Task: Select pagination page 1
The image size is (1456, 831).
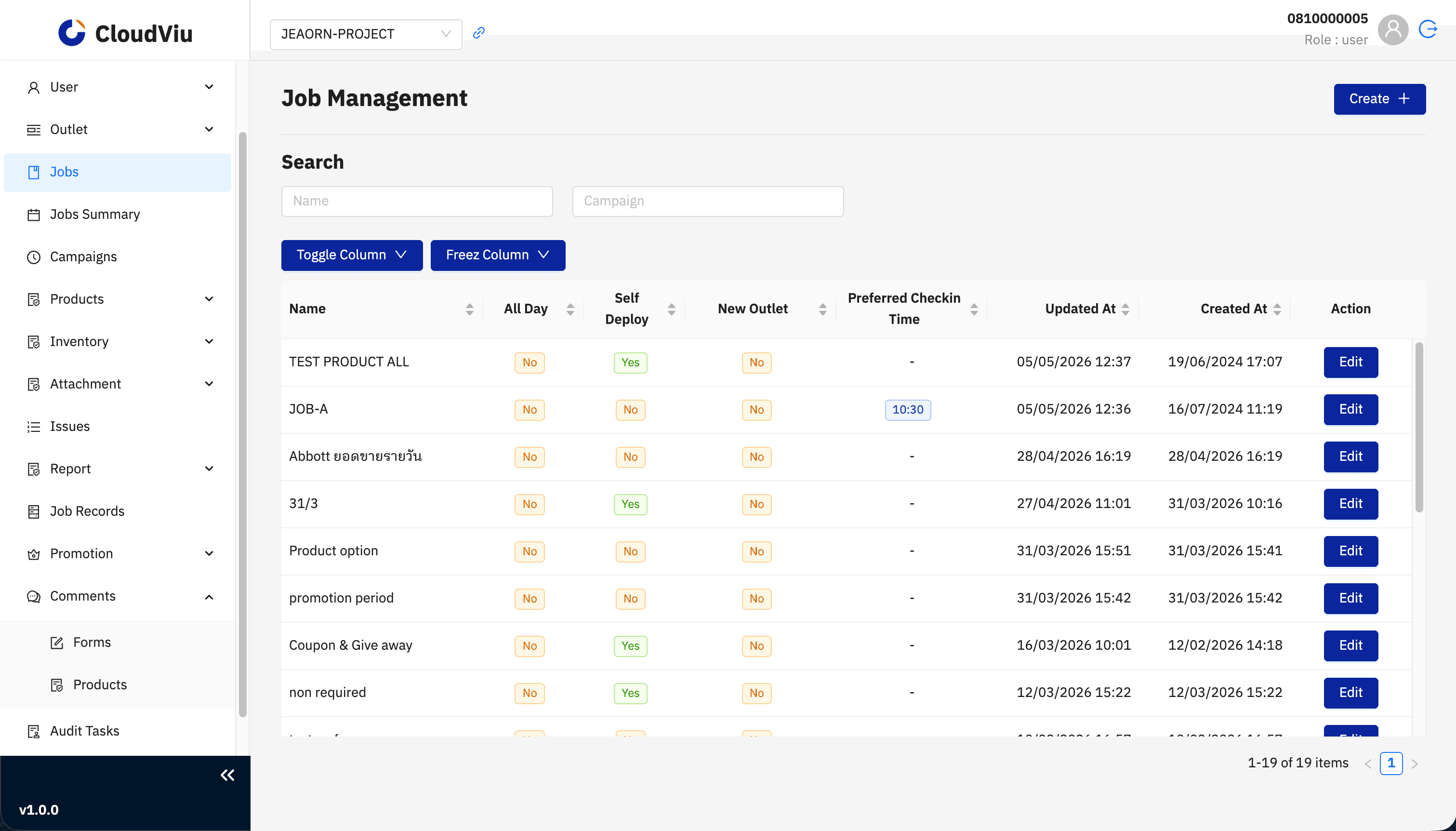Action: 1390,763
